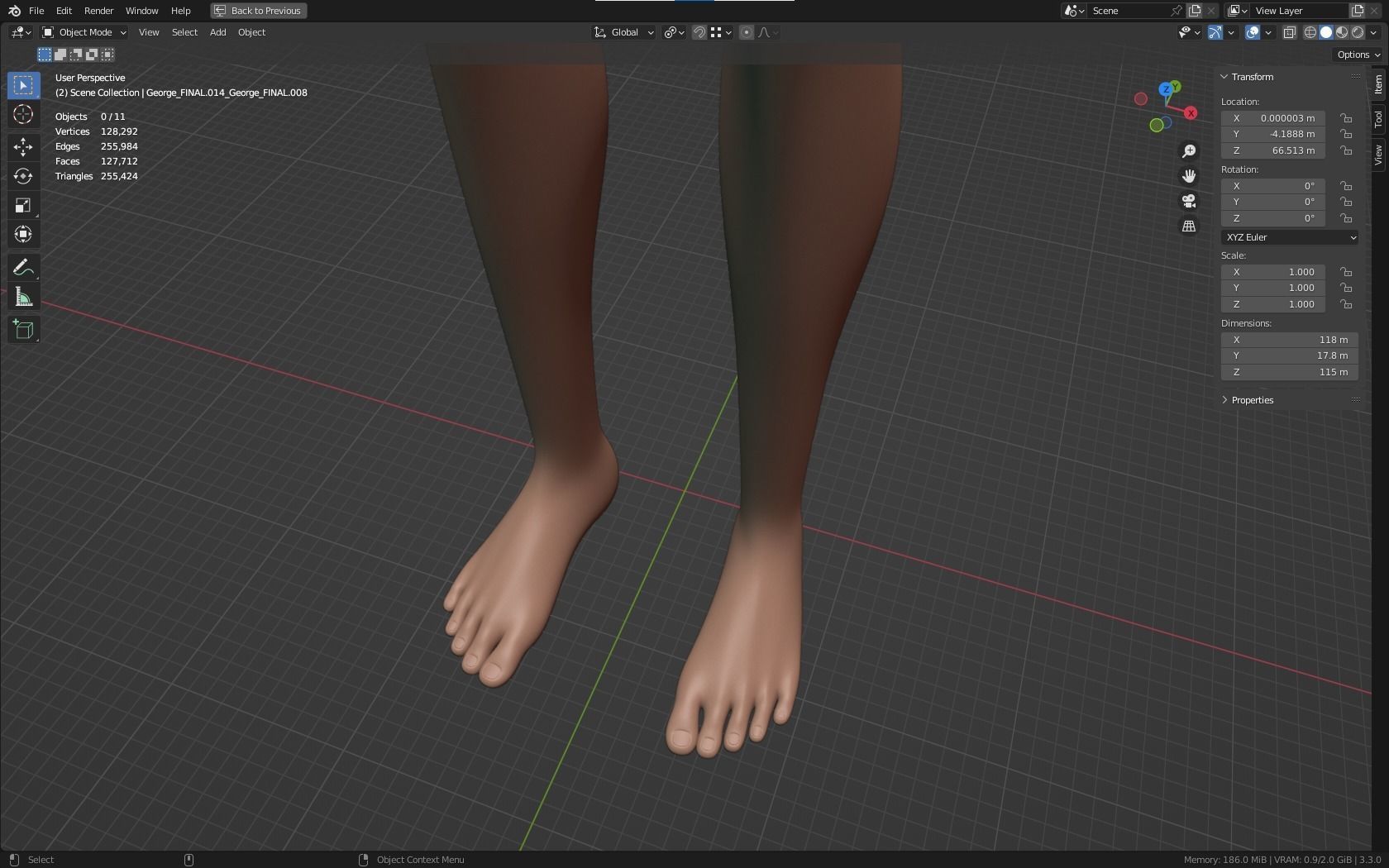The height and width of the screenshot is (868, 1389).
Task: Open the Edit menu
Action: pyautogui.click(x=64, y=11)
